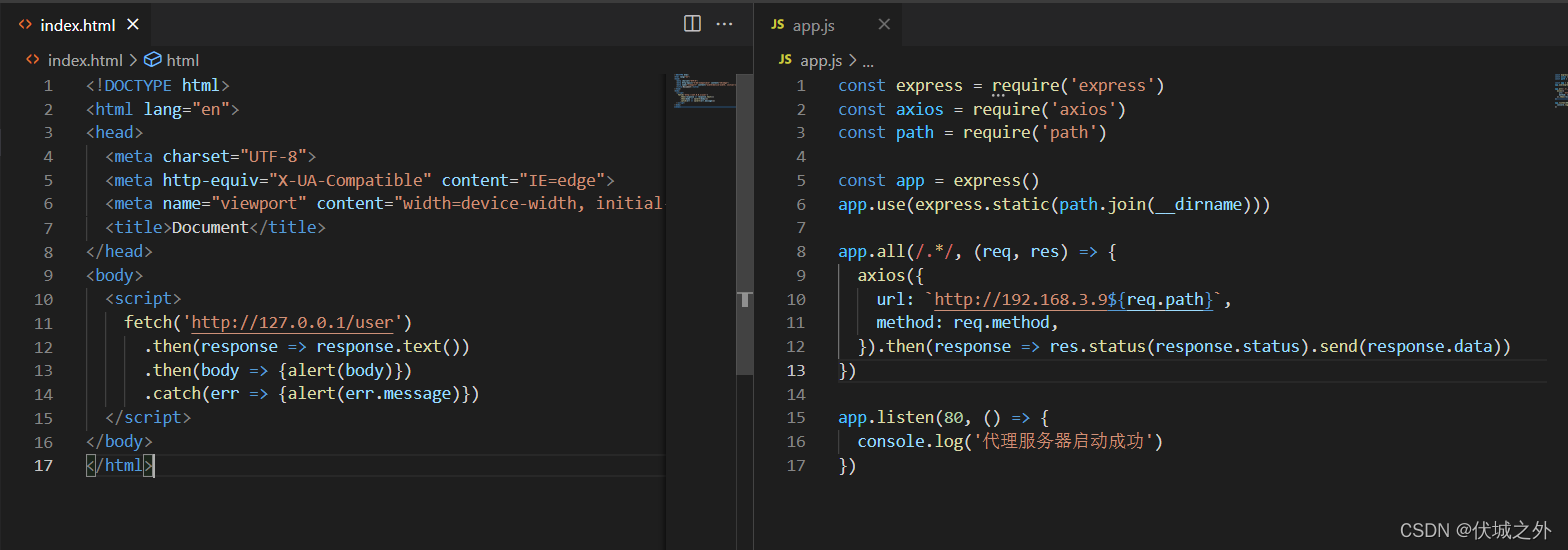Screen dimensions: 1568x550
Task: Click the <!DOCTYPE html> line
Action: [158, 86]
